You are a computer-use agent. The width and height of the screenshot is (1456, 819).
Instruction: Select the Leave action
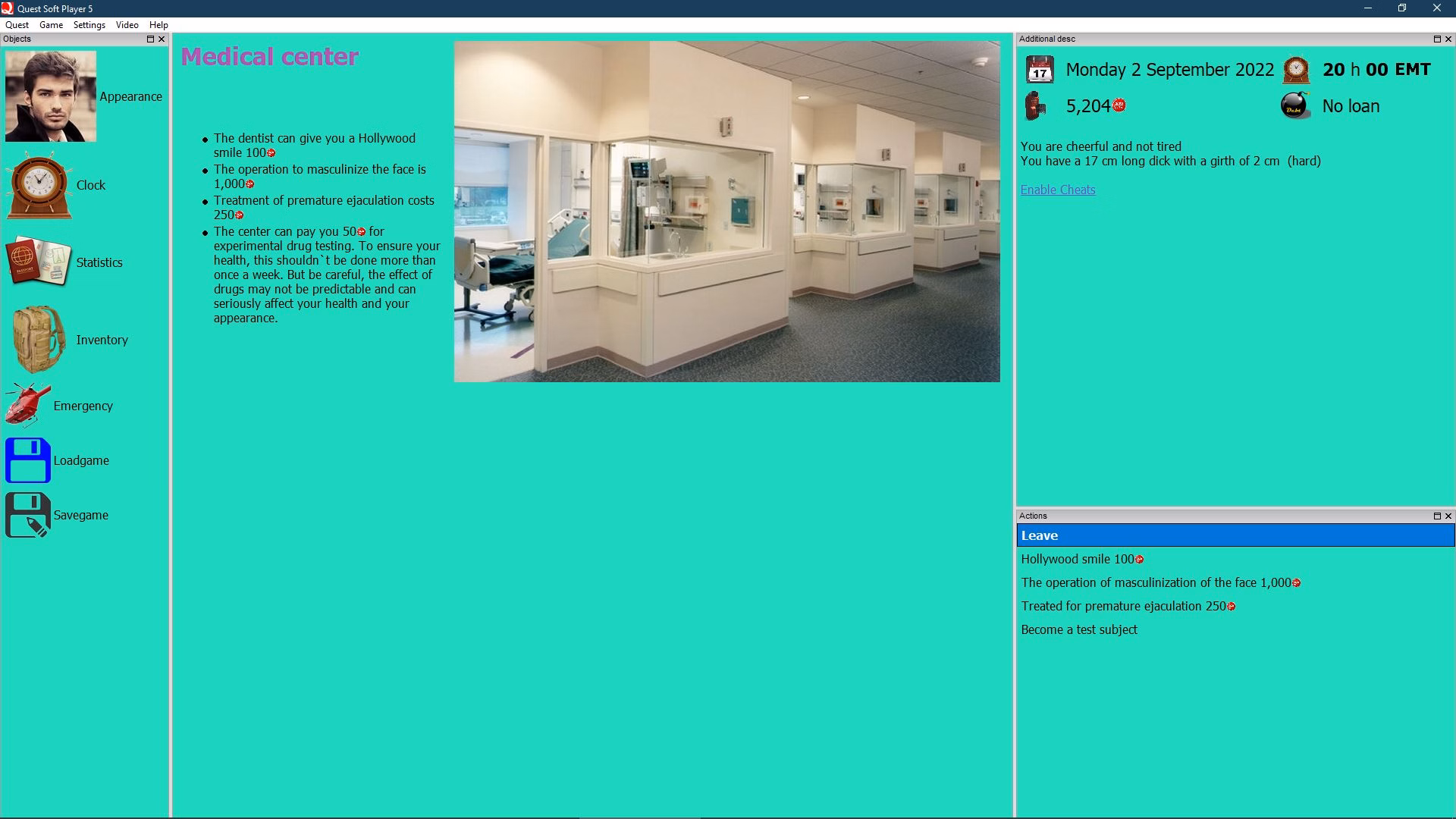1235,535
